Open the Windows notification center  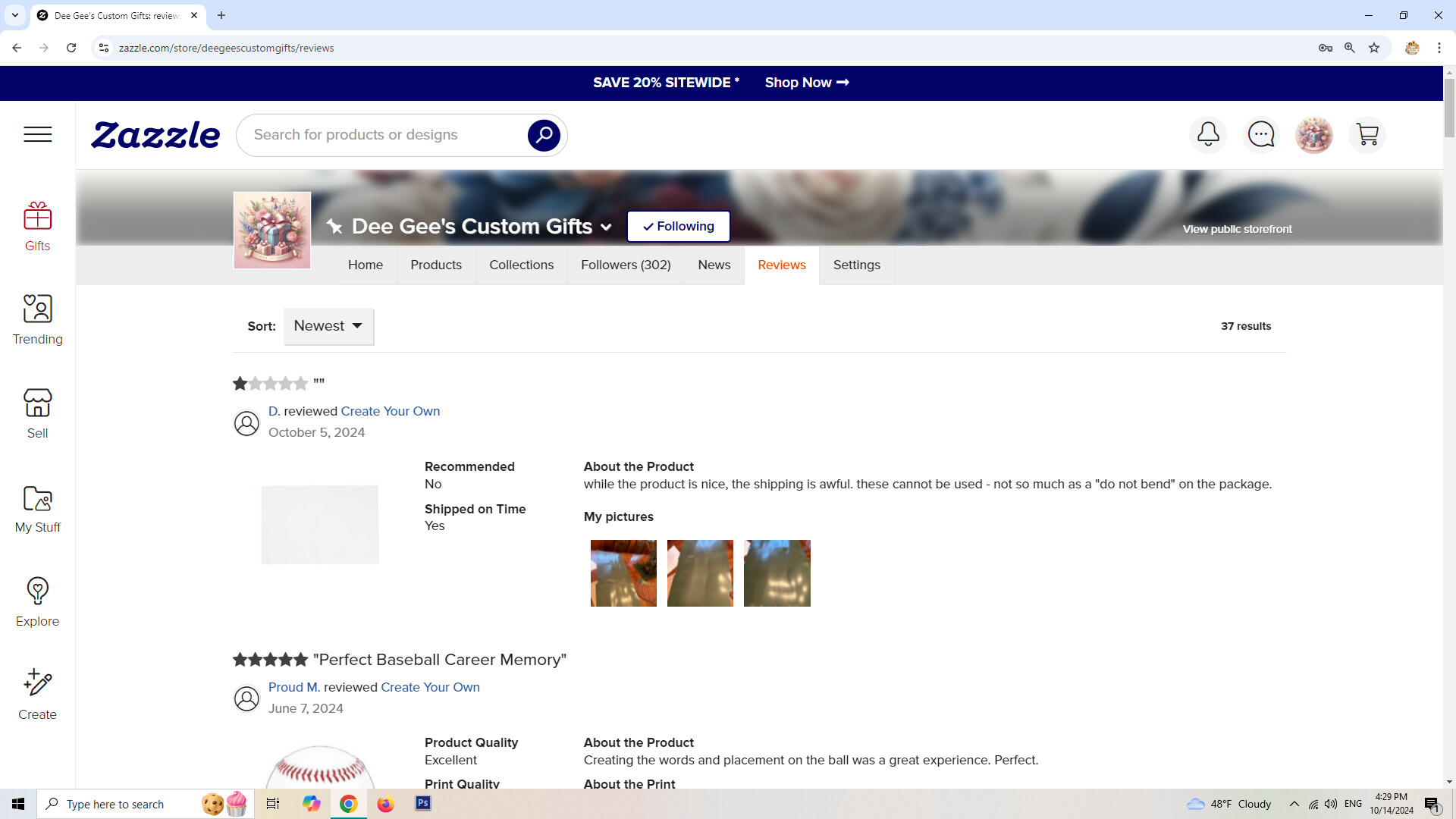pos(1432,804)
